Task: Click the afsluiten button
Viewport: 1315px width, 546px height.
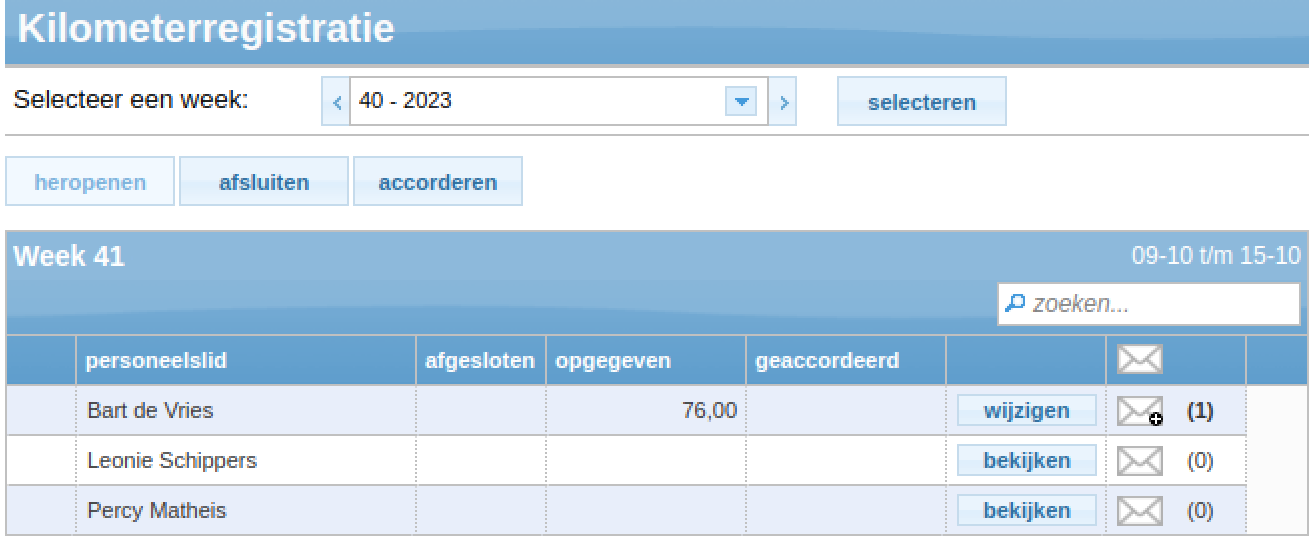Action: tap(264, 182)
